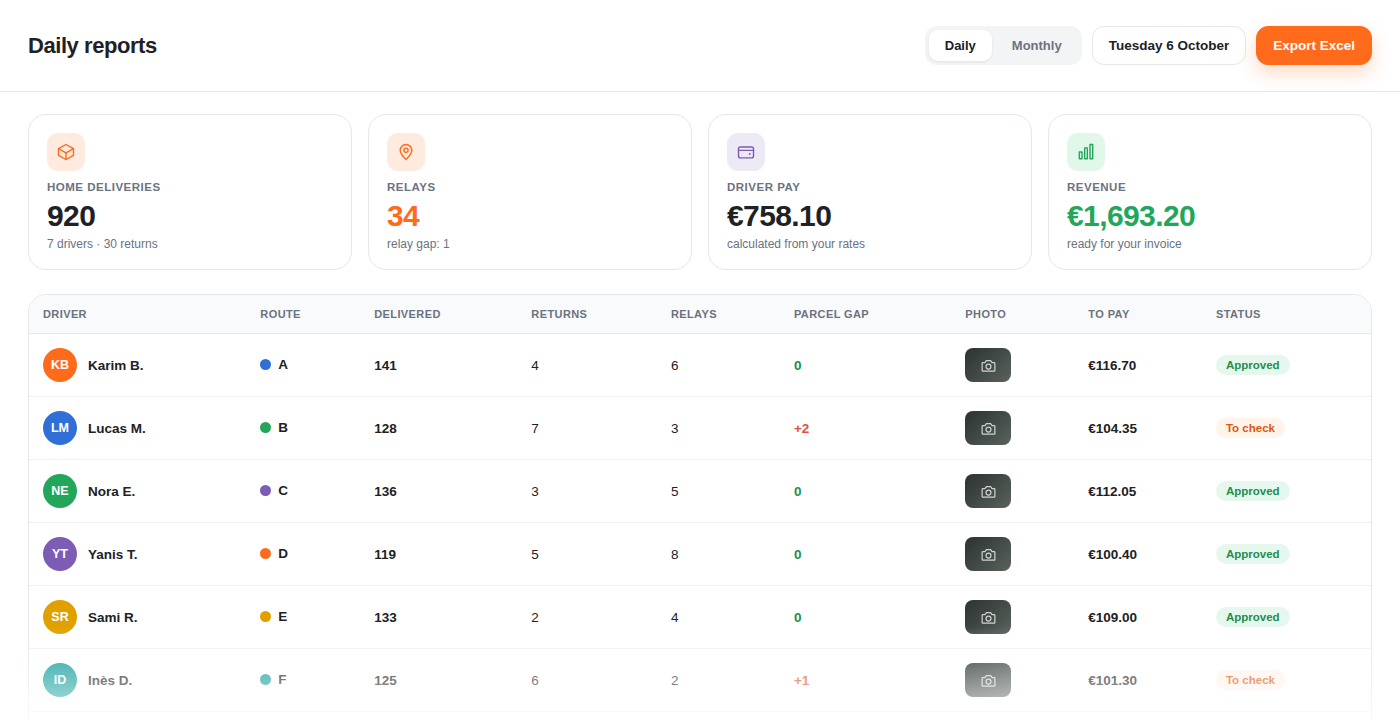Click the relays count 34
This screenshot has width=1400, height=720.
[403, 216]
